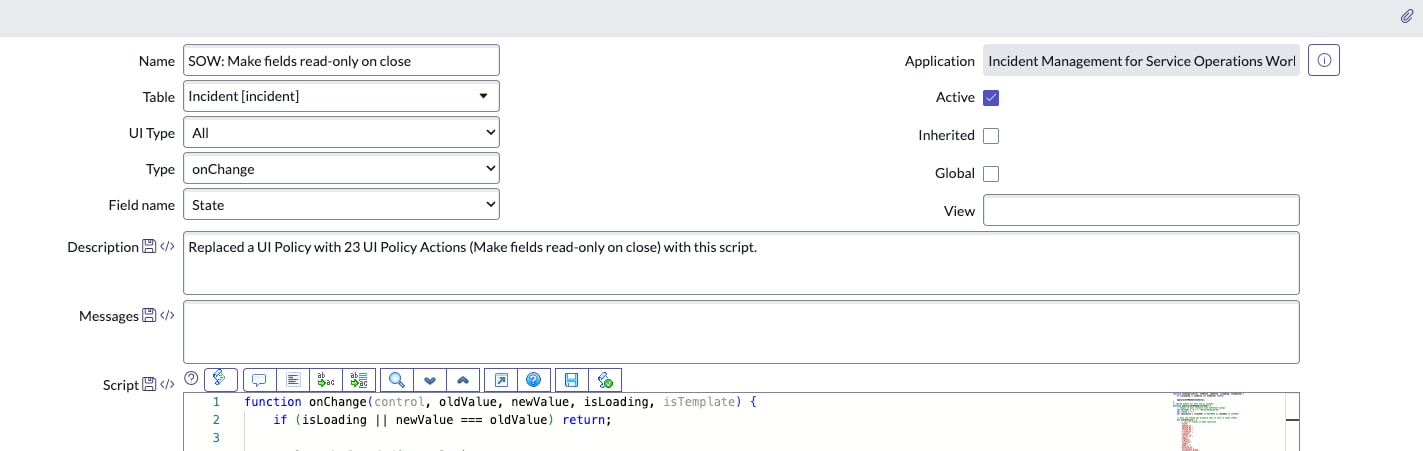The height and width of the screenshot is (451, 1423).
Task: Open script editor help question mark
Action: pos(192,378)
